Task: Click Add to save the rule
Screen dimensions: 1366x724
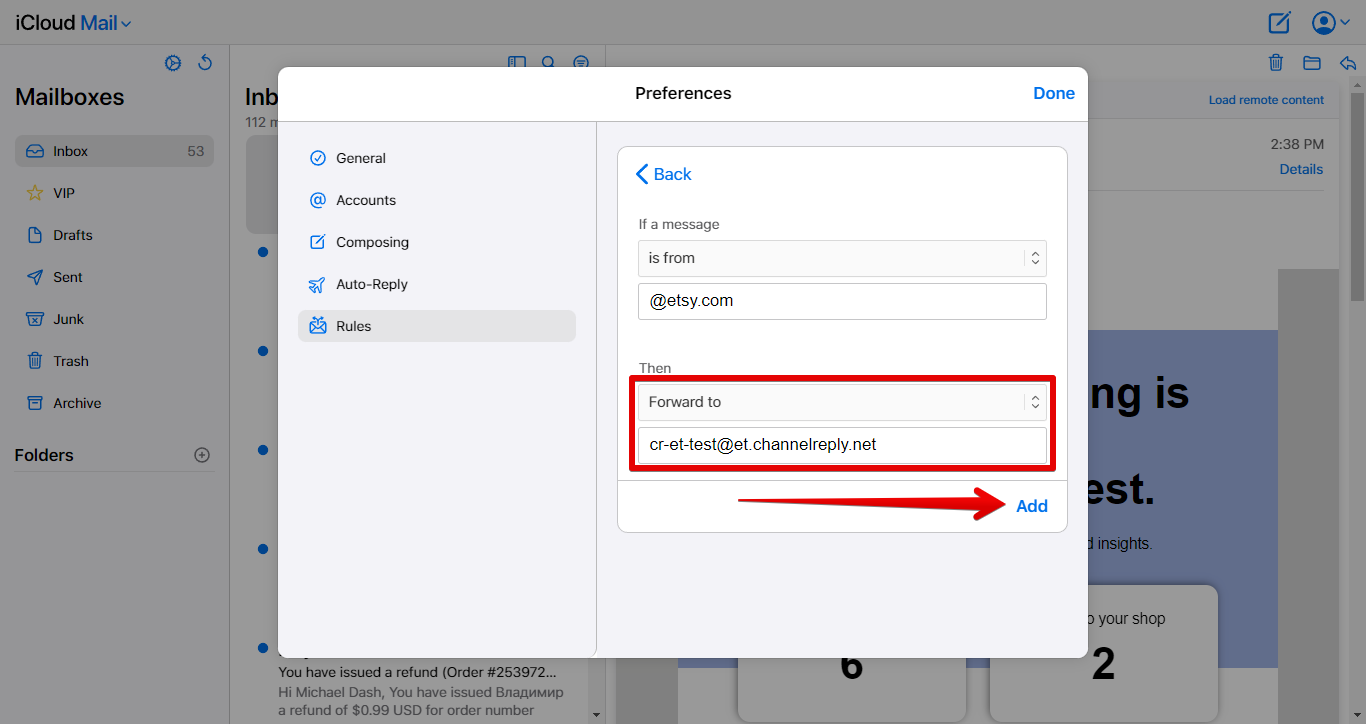Action: 1032,506
